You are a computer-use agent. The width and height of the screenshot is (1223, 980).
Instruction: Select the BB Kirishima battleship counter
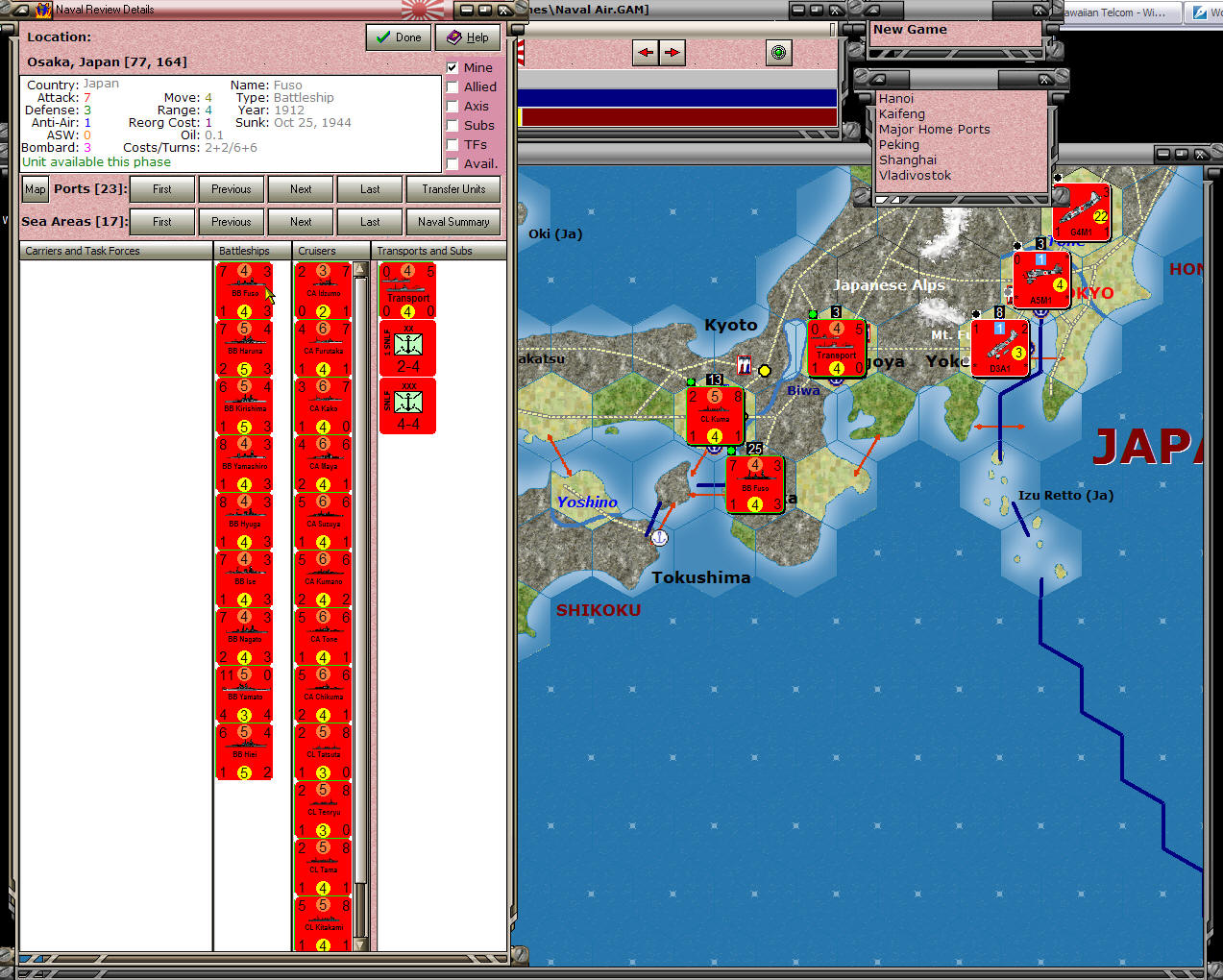244,405
